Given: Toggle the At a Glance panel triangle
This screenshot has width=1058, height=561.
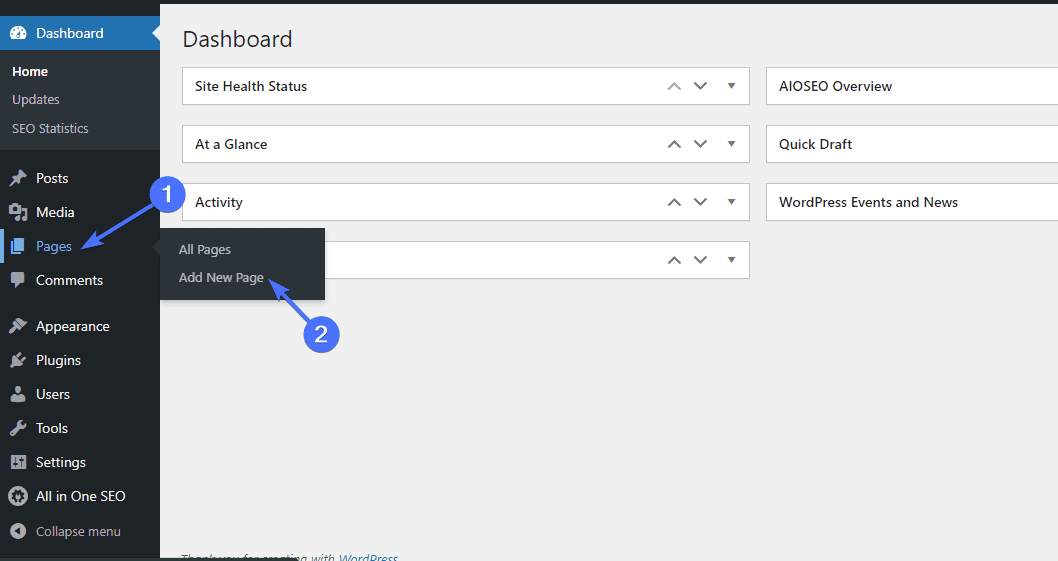Looking at the screenshot, I should click(x=731, y=144).
